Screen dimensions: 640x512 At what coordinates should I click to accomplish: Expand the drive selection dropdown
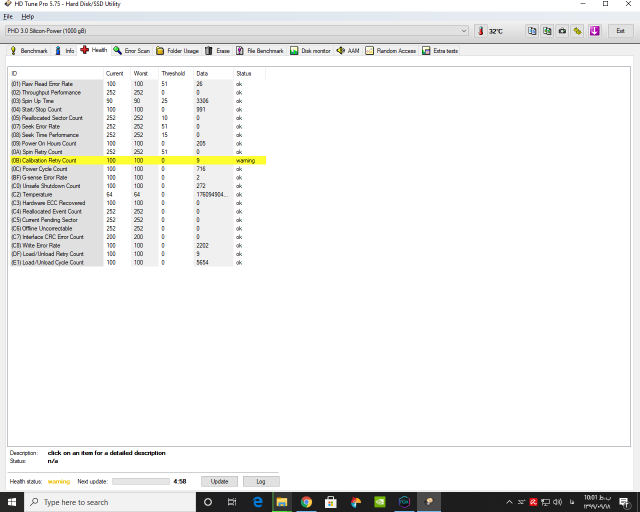(x=464, y=31)
